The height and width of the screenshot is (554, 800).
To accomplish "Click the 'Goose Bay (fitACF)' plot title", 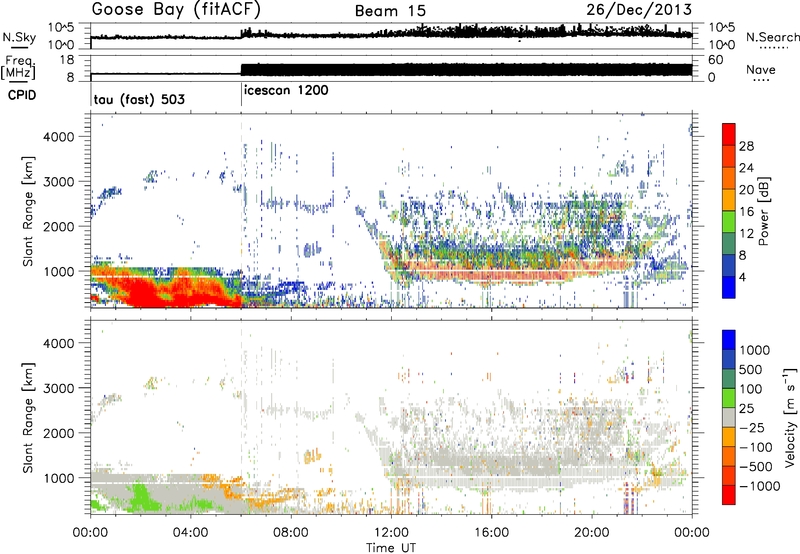I will point(176,10).
